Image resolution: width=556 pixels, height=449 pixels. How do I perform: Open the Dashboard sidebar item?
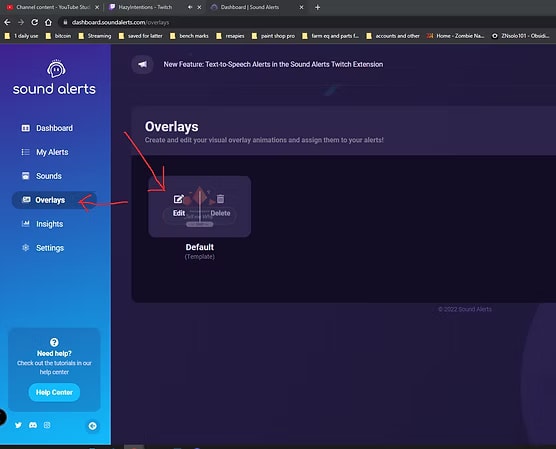coord(54,128)
